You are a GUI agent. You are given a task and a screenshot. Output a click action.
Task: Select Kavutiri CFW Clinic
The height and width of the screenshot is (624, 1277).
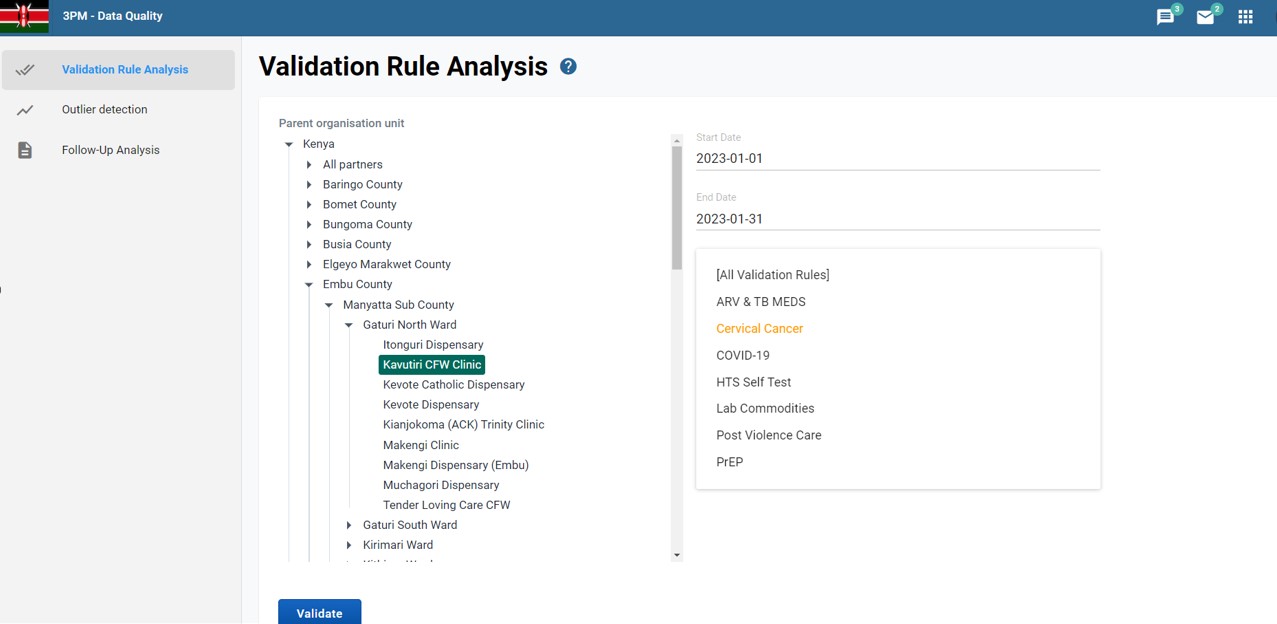point(432,365)
